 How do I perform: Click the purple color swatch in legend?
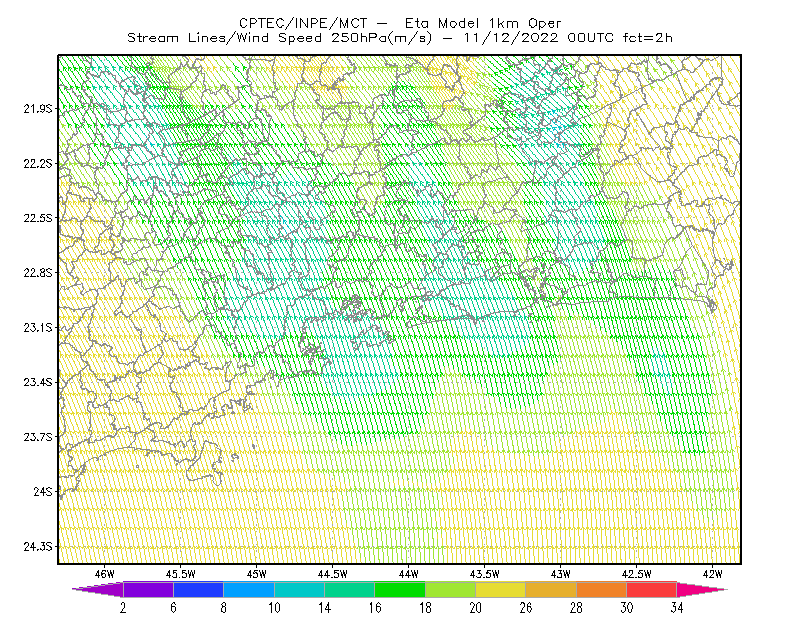(148, 589)
